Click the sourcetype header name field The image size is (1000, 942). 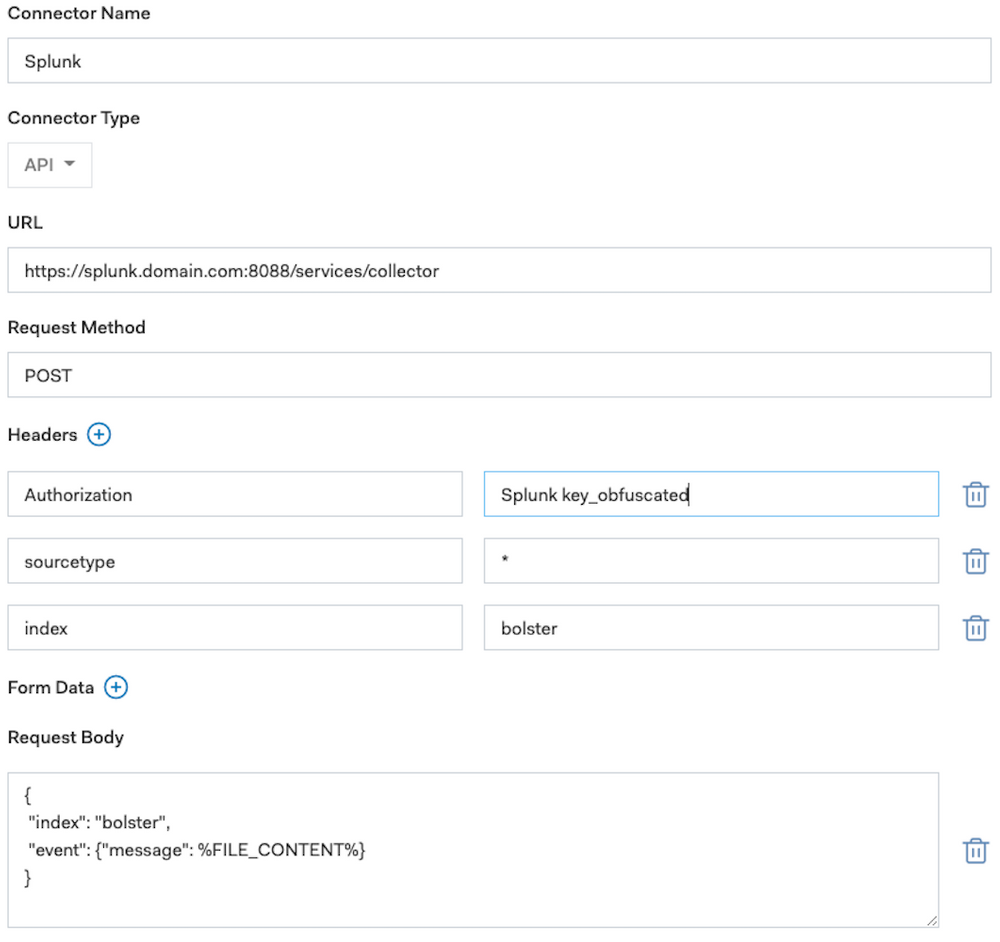235,561
